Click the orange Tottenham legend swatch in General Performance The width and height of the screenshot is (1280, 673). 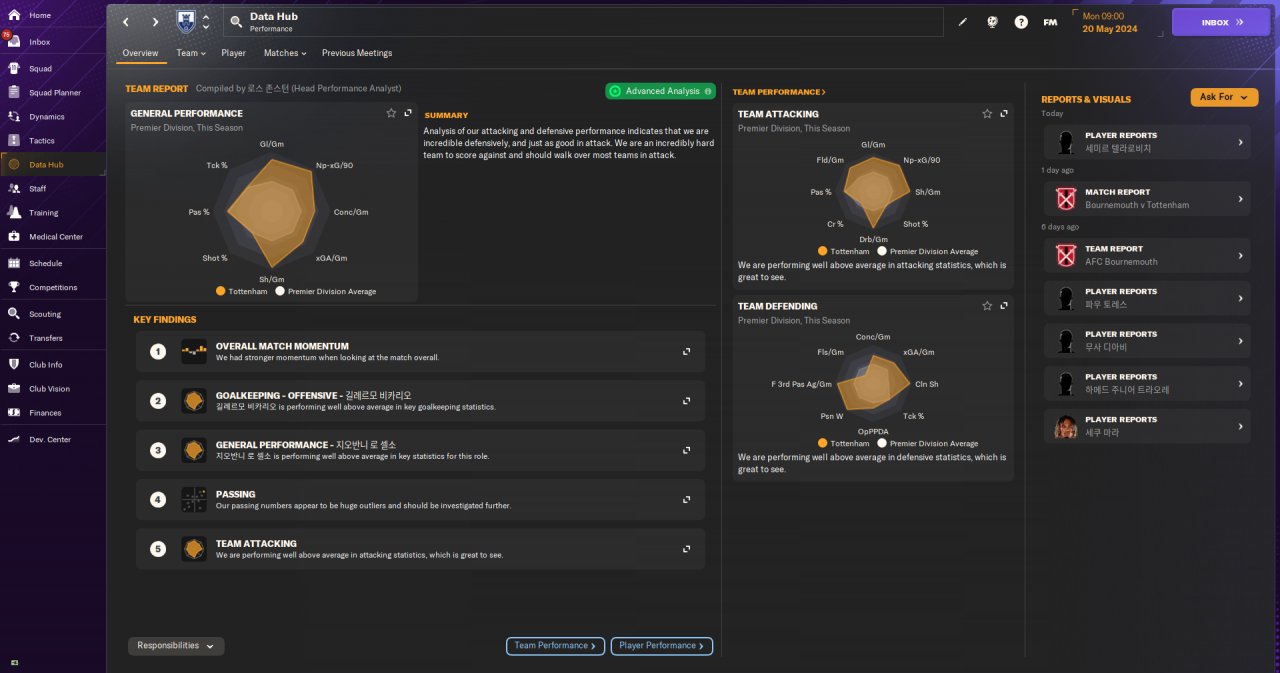(220, 291)
